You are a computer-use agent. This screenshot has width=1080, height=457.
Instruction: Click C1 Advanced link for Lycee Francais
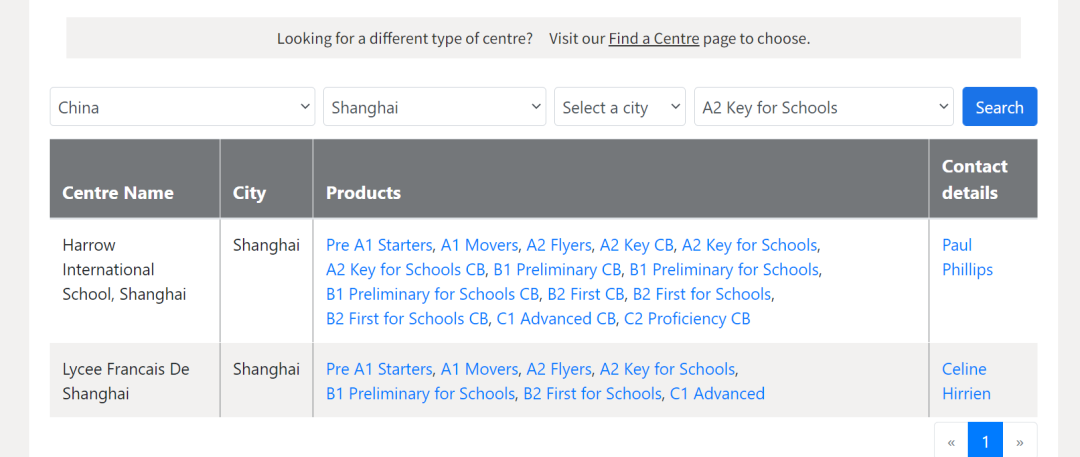[717, 394]
